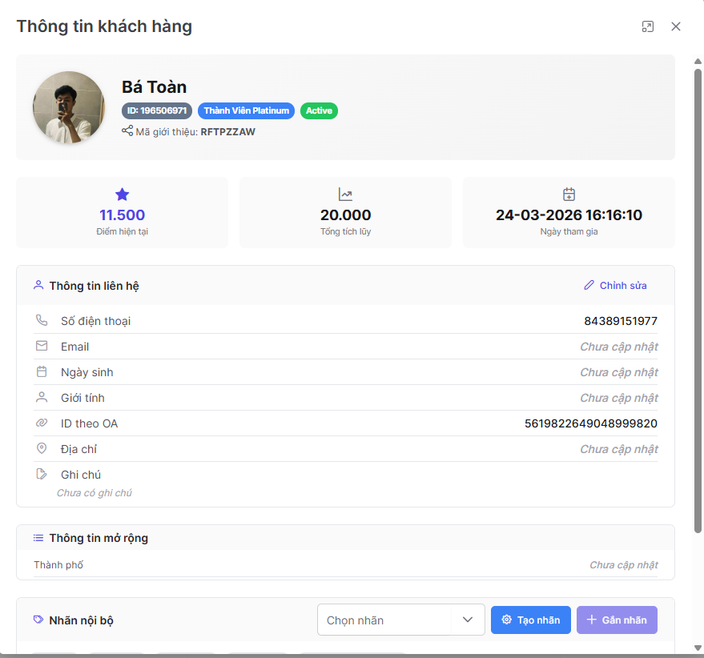The image size is (704, 658).
Task: Select the referral code RFTPZZAW
Action: [228, 132]
